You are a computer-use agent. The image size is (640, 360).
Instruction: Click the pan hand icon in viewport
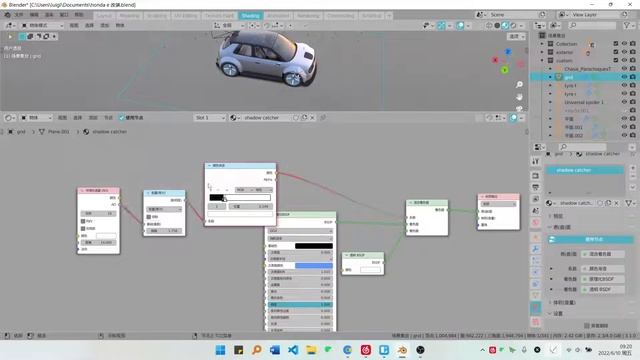point(519,97)
